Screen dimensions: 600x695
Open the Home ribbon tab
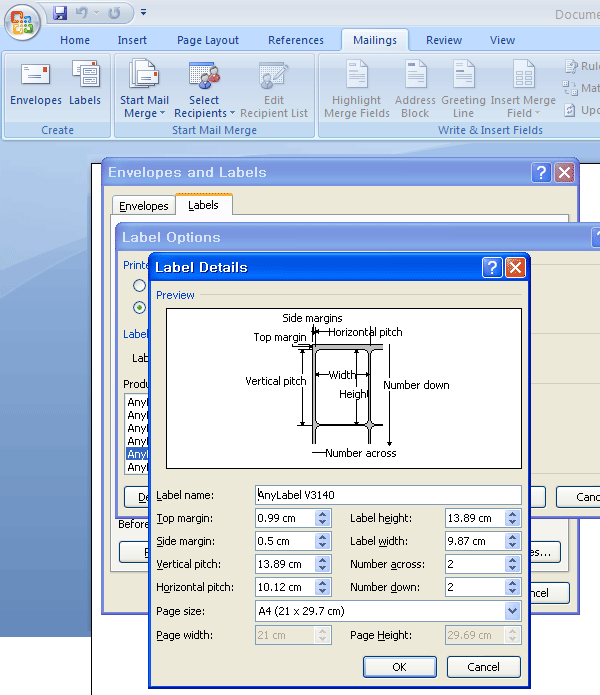tap(75, 40)
